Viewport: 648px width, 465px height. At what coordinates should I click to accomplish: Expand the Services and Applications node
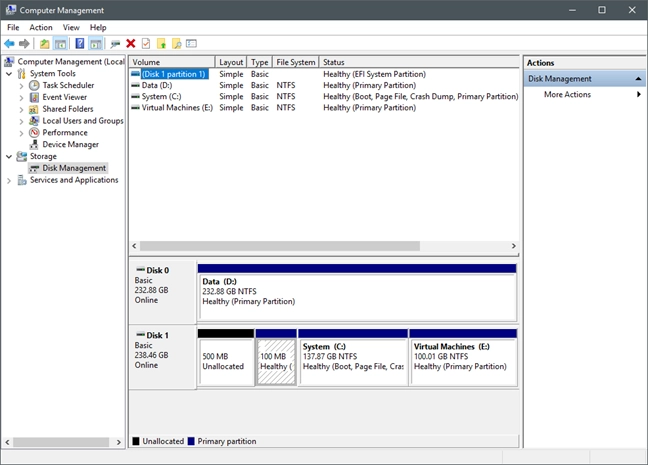pos(9,181)
